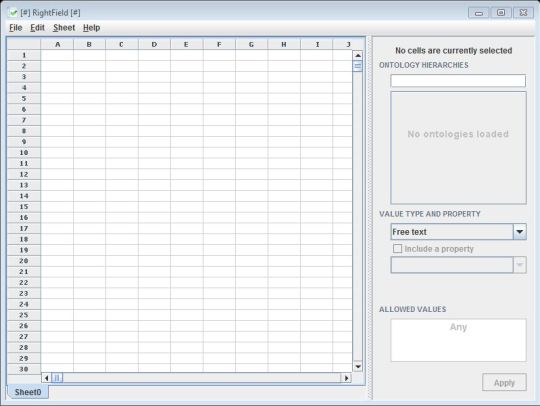Select column J header

pyautogui.click(x=348, y=44)
